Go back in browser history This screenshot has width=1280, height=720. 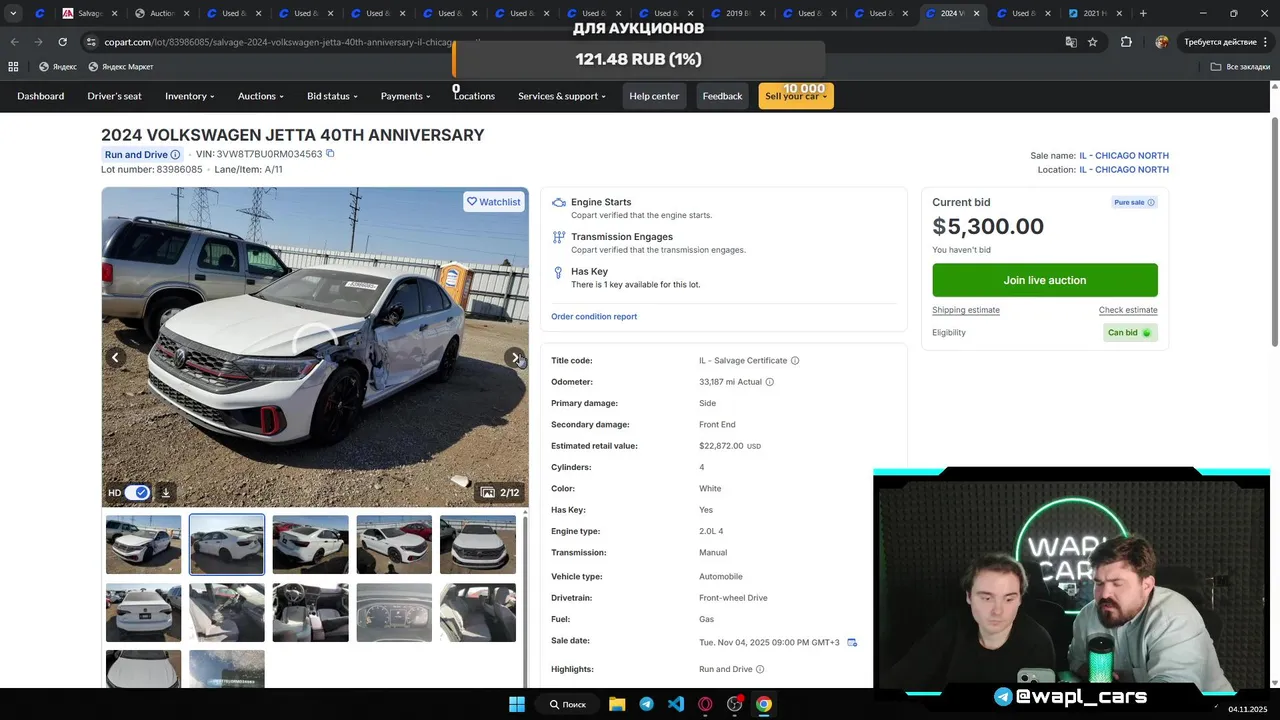(14, 42)
